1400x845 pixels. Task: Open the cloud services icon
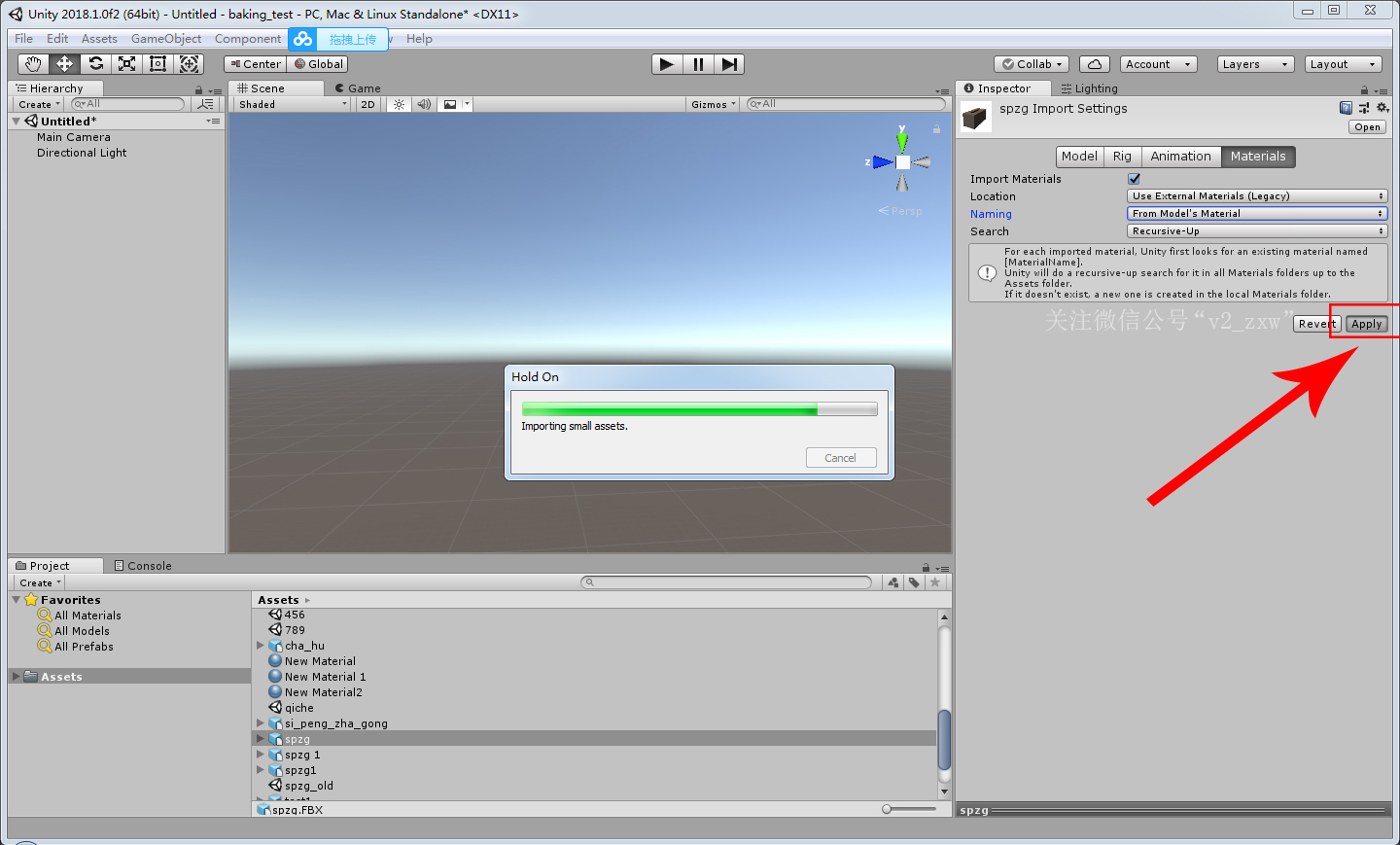click(1094, 64)
